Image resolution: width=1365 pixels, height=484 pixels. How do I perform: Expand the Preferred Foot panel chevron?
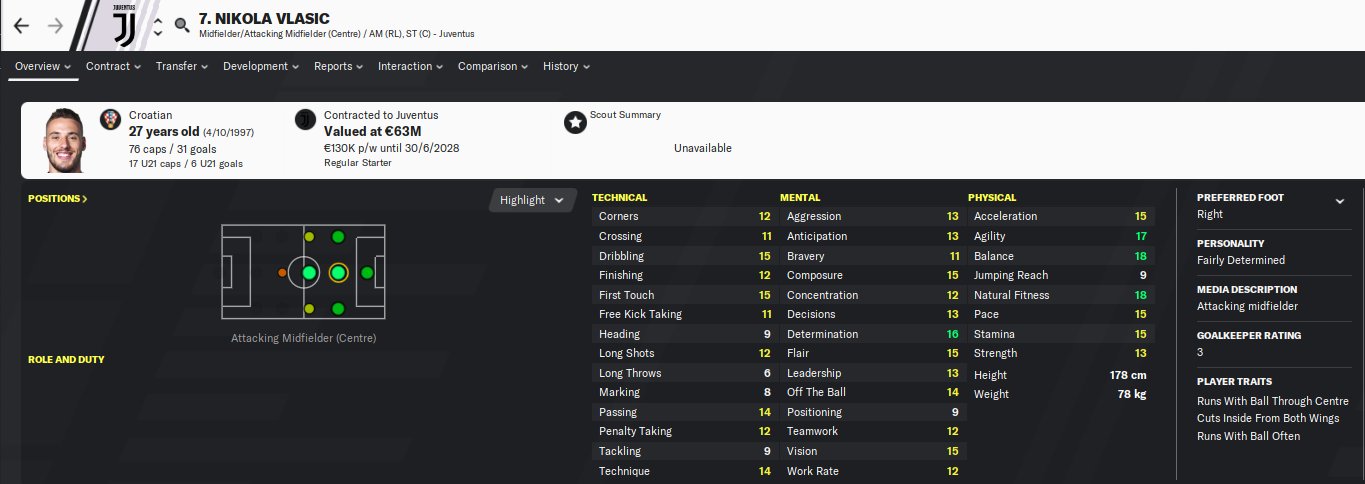[1340, 201]
